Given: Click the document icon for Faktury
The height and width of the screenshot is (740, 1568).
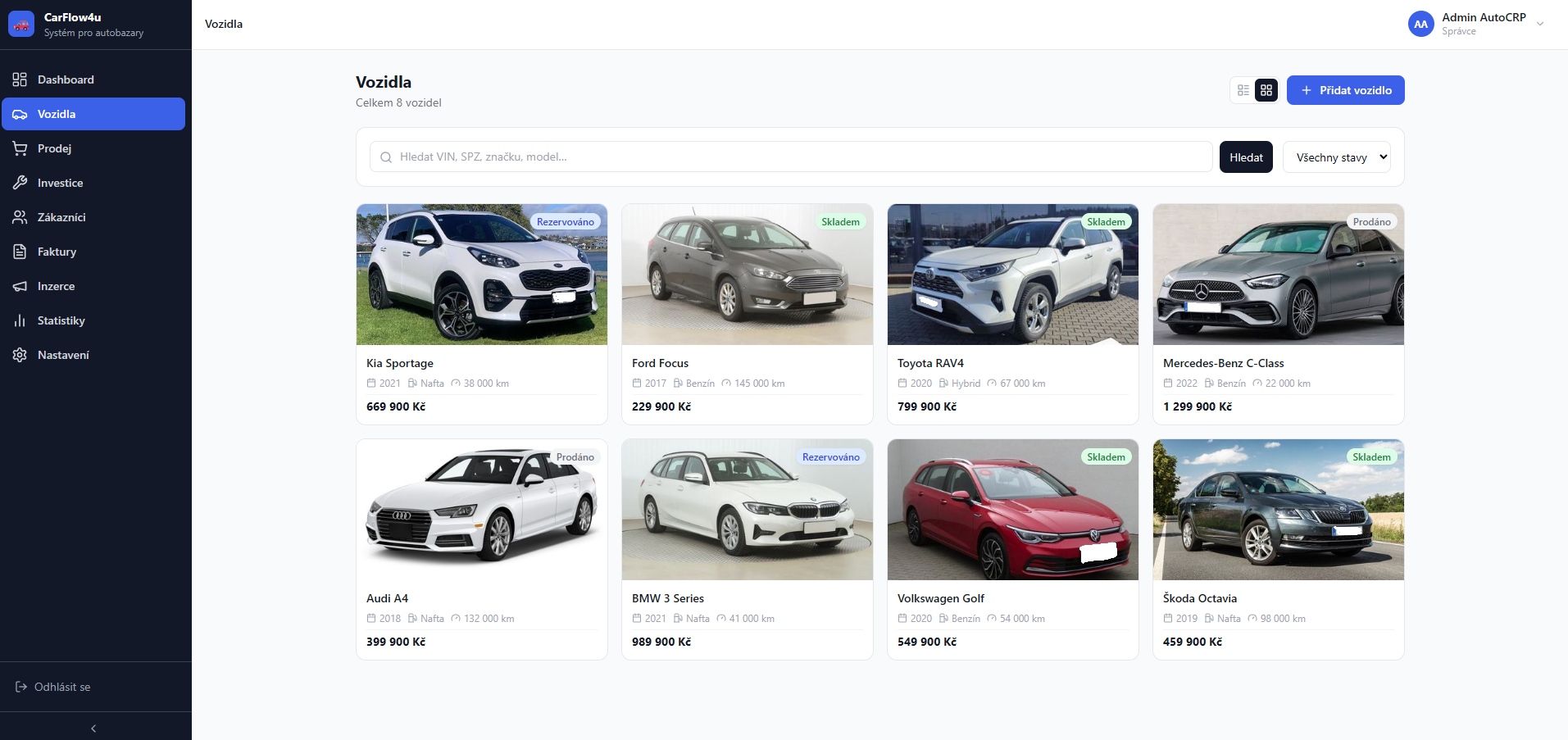Looking at the screenshot, I should coord(20,252).
